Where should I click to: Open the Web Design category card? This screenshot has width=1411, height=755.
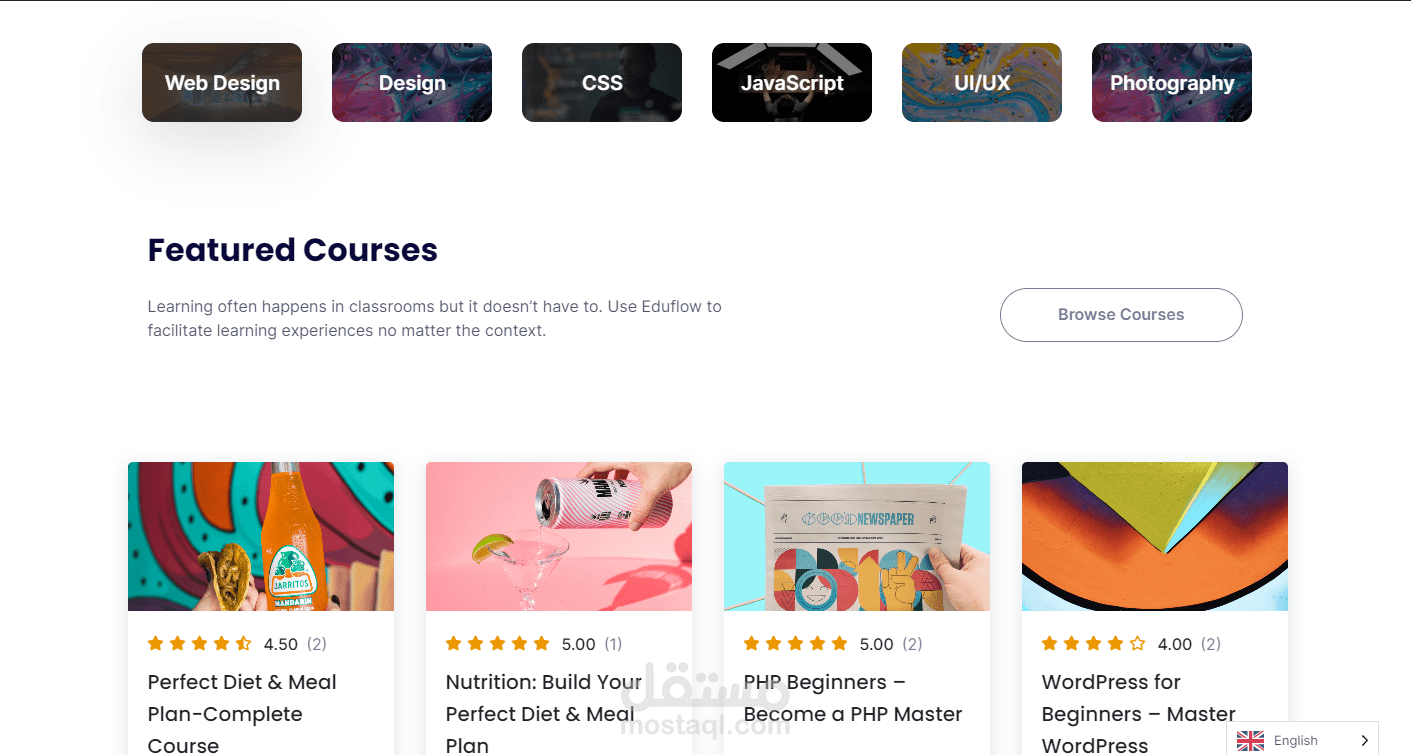[222, 83]
